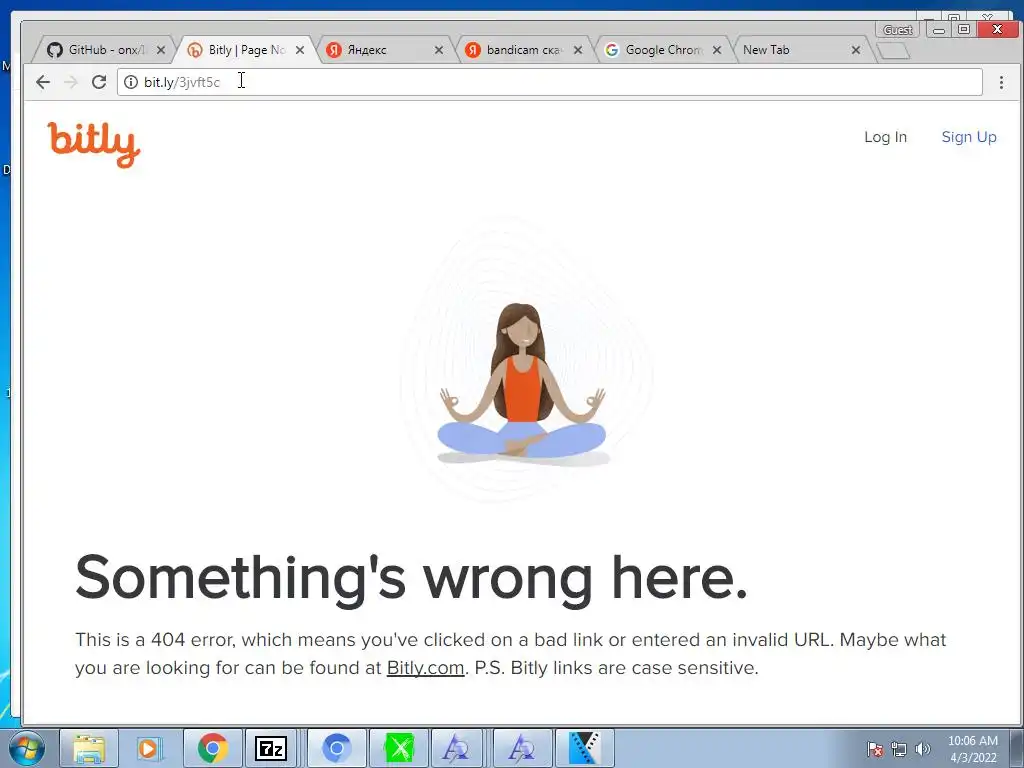Click the network tray icon
This screenshot has width=1024, height=768.
coord(899,749)
